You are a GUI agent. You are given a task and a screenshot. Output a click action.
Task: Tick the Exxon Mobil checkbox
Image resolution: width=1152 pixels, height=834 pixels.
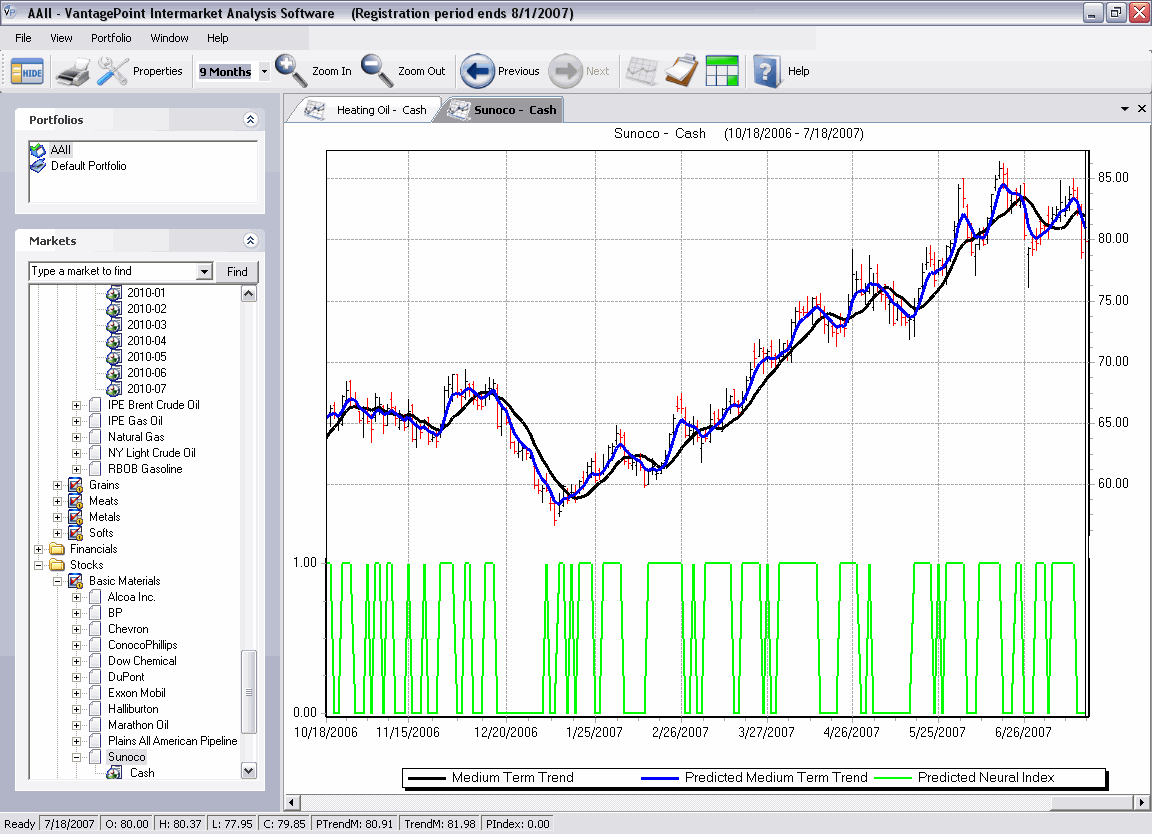click(95, 693)
